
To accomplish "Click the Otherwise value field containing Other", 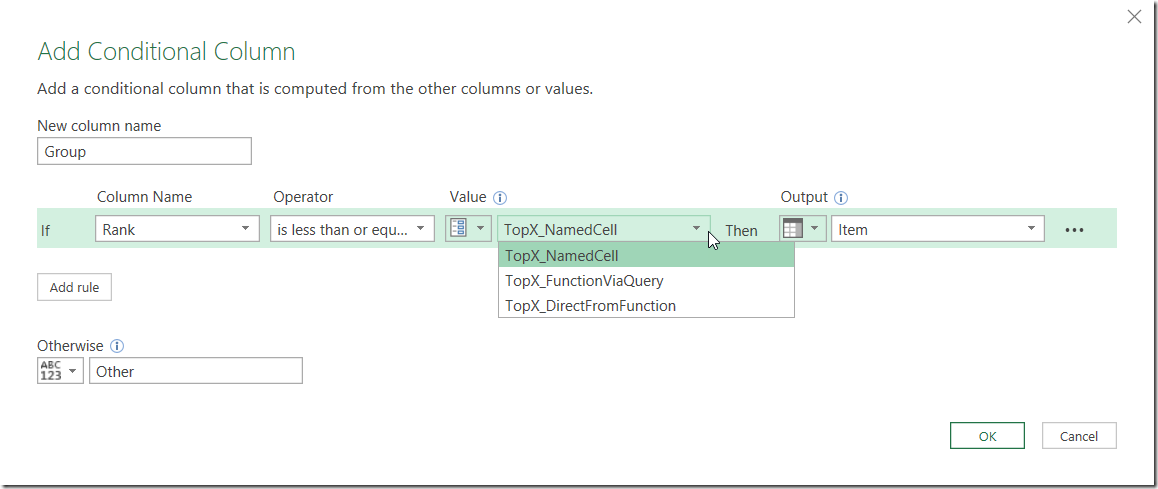I will click(196, 371).
